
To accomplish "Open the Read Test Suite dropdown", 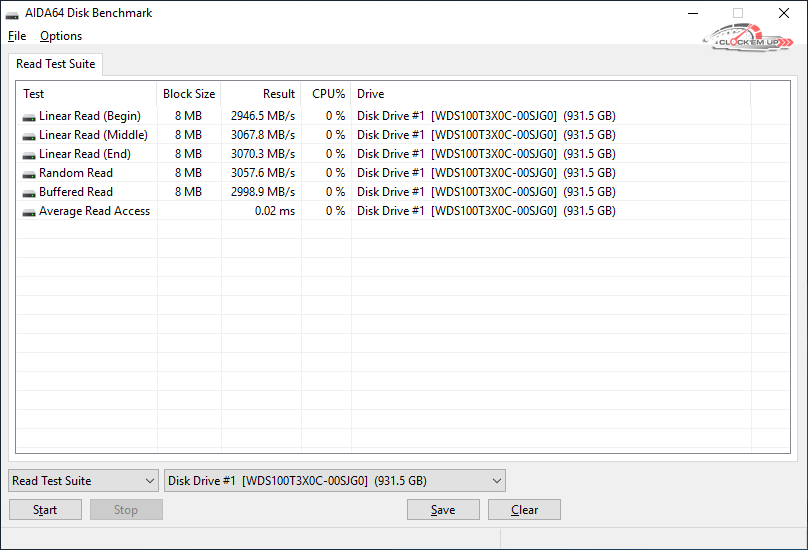I will 83,481.
